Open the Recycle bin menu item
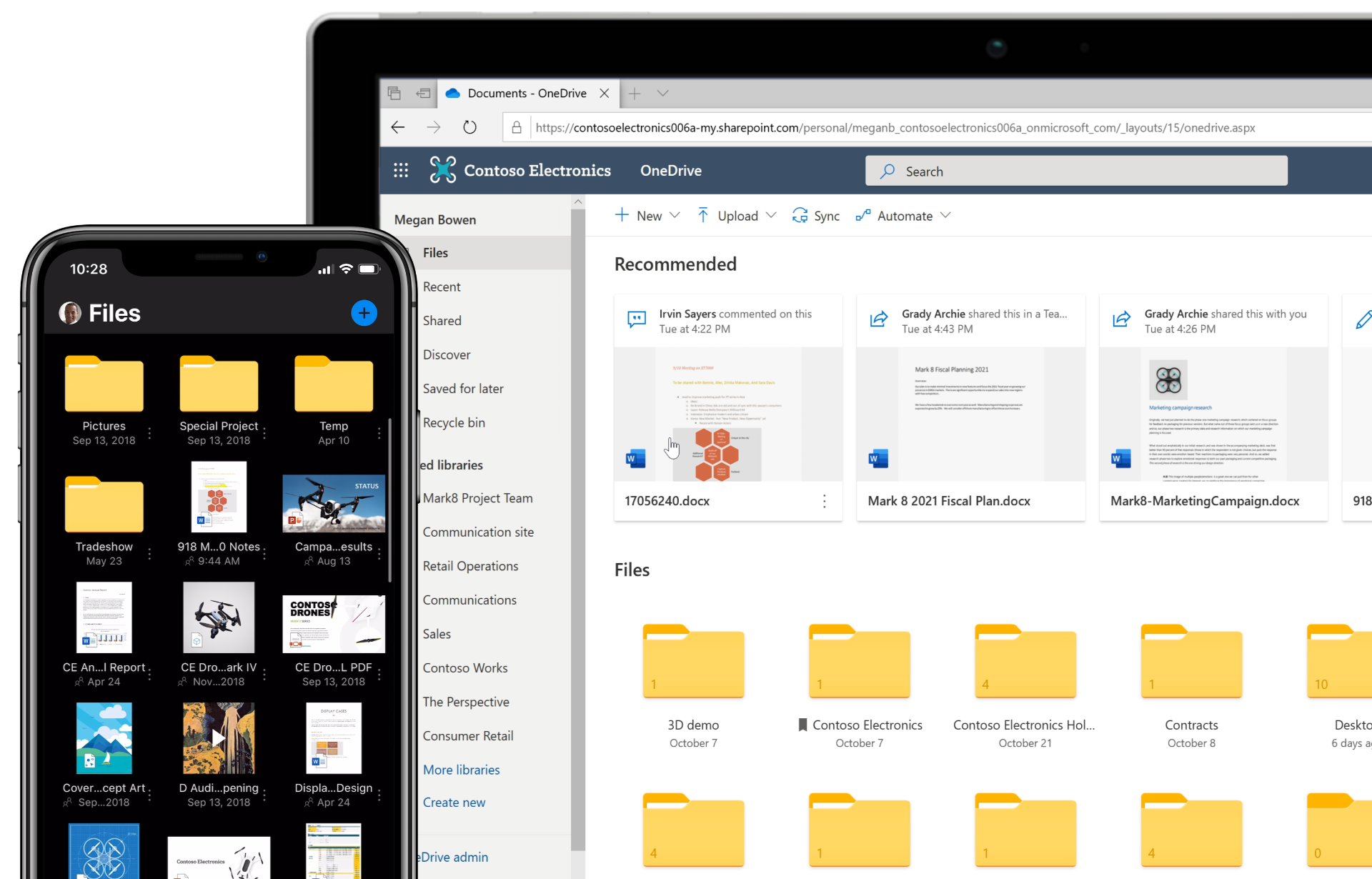This screenshot has width=1372, height=879. tap(453, 421)
